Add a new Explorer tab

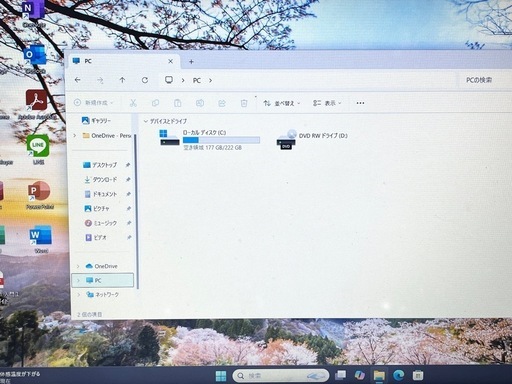pyautogui.click(x=191, y=62)
